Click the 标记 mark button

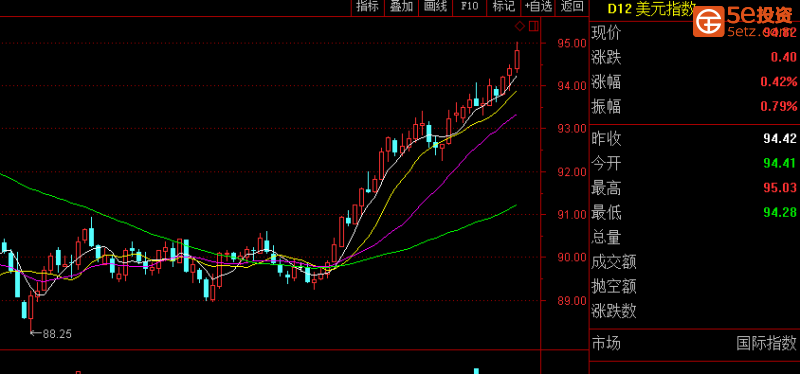pyautogui.click(x=504, y=7)
